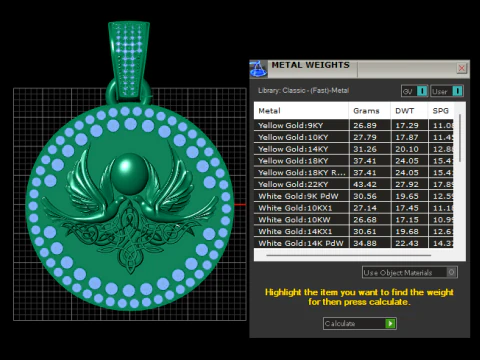Sort by the DWT column header
The height and width of the screenshot is (360, 480).
tap(409, 111)
